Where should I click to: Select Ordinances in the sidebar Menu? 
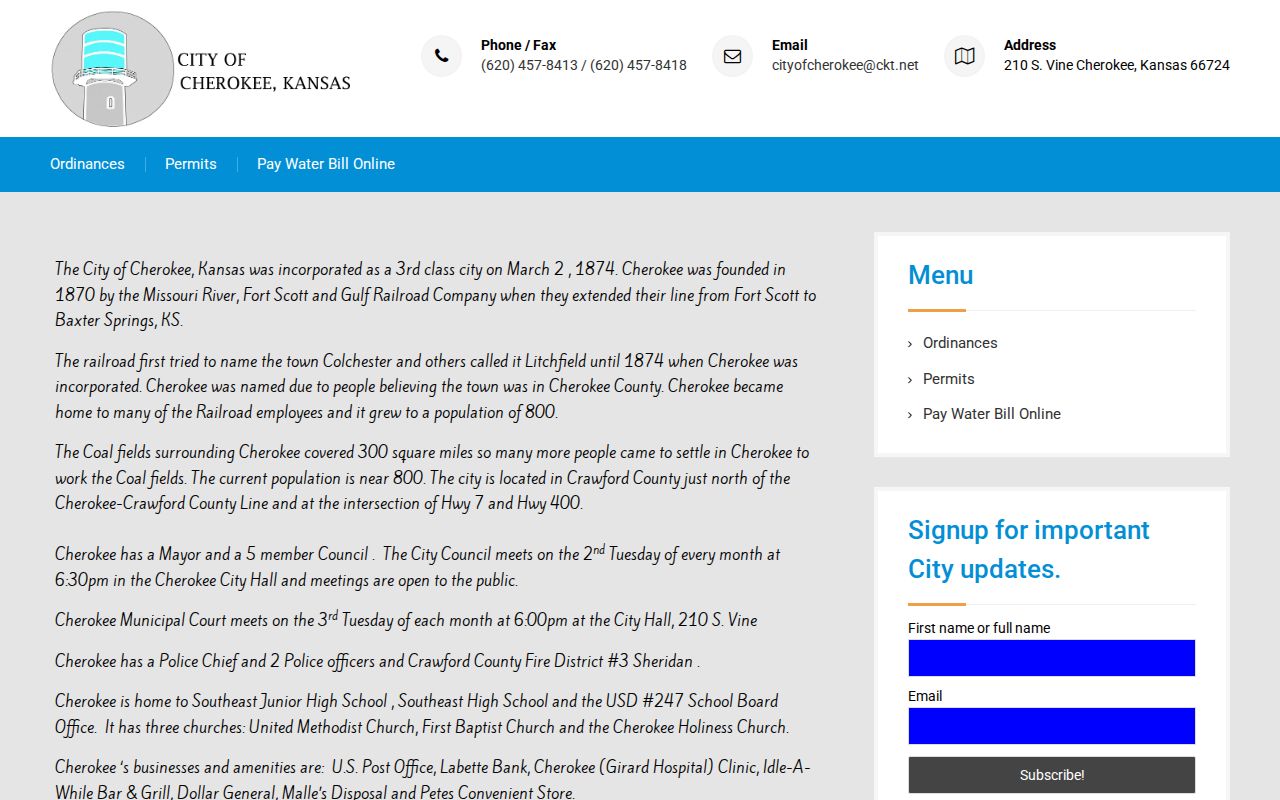[x=960, y=343]
